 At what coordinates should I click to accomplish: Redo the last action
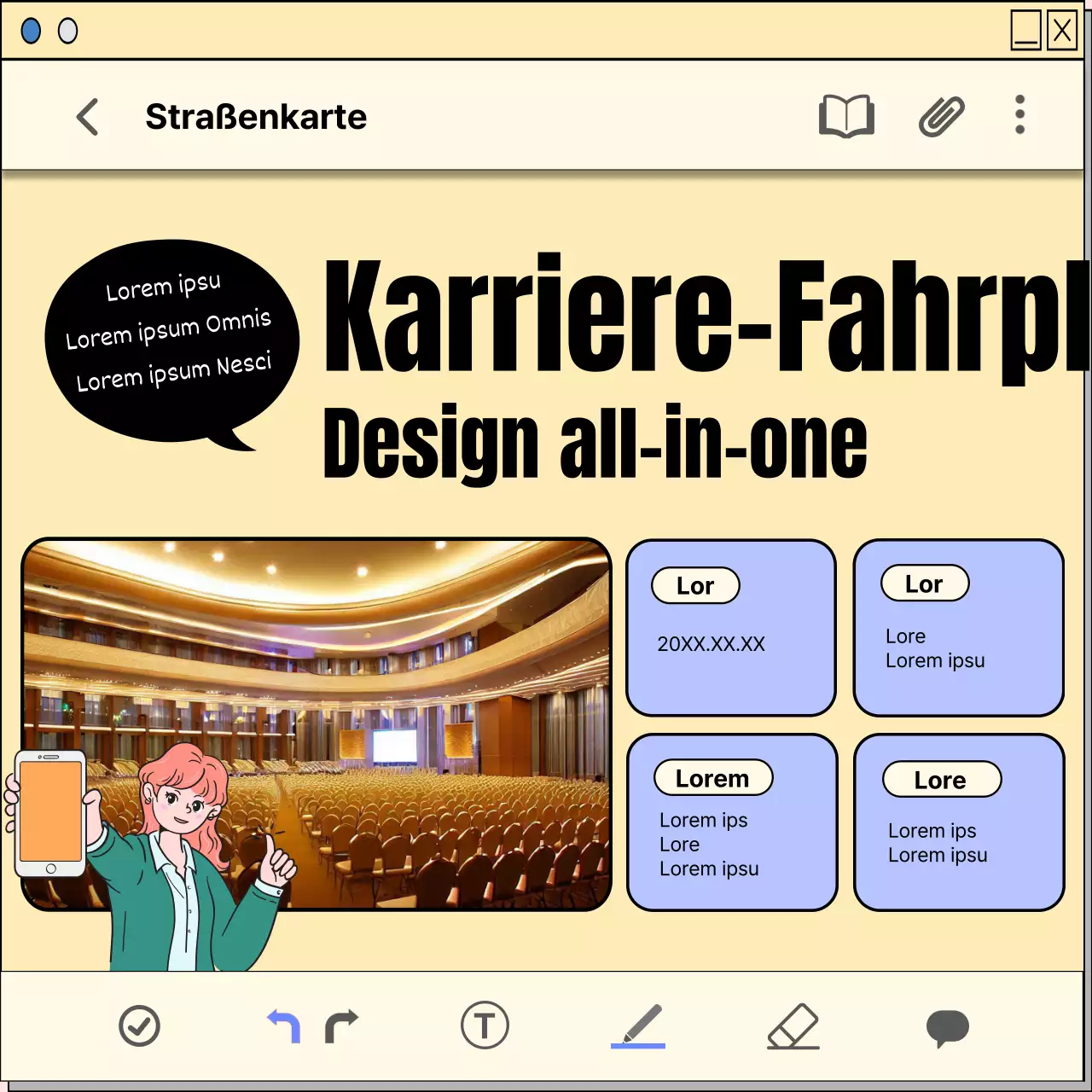pos(340,1025)
